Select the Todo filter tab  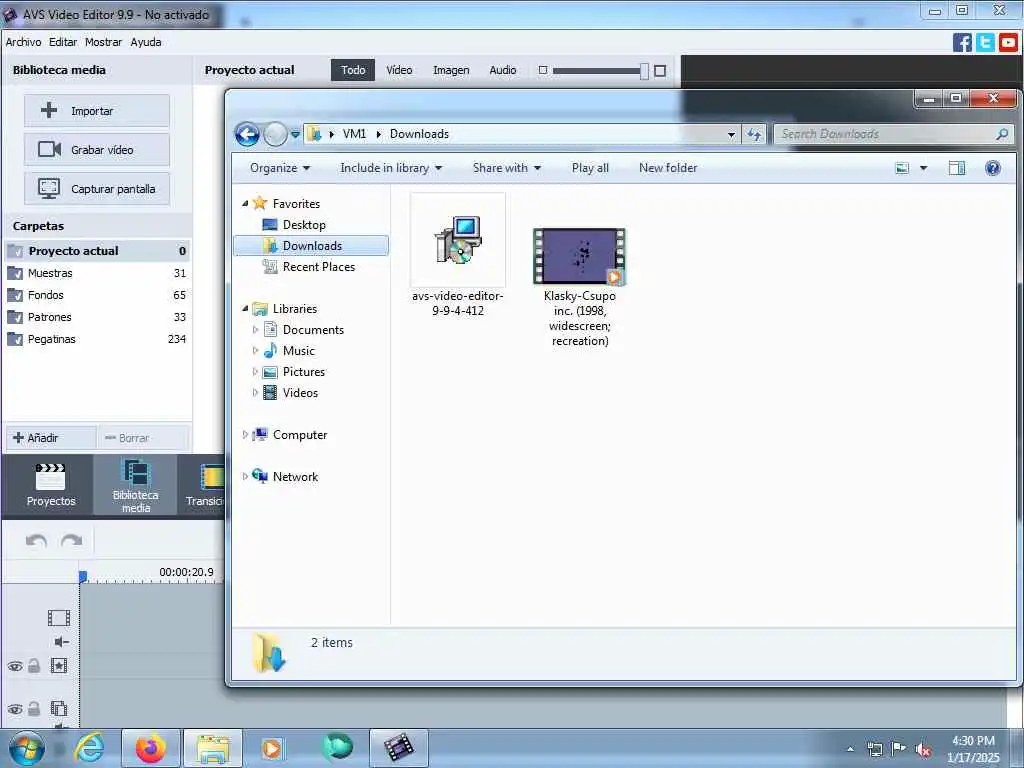point(353,70)
